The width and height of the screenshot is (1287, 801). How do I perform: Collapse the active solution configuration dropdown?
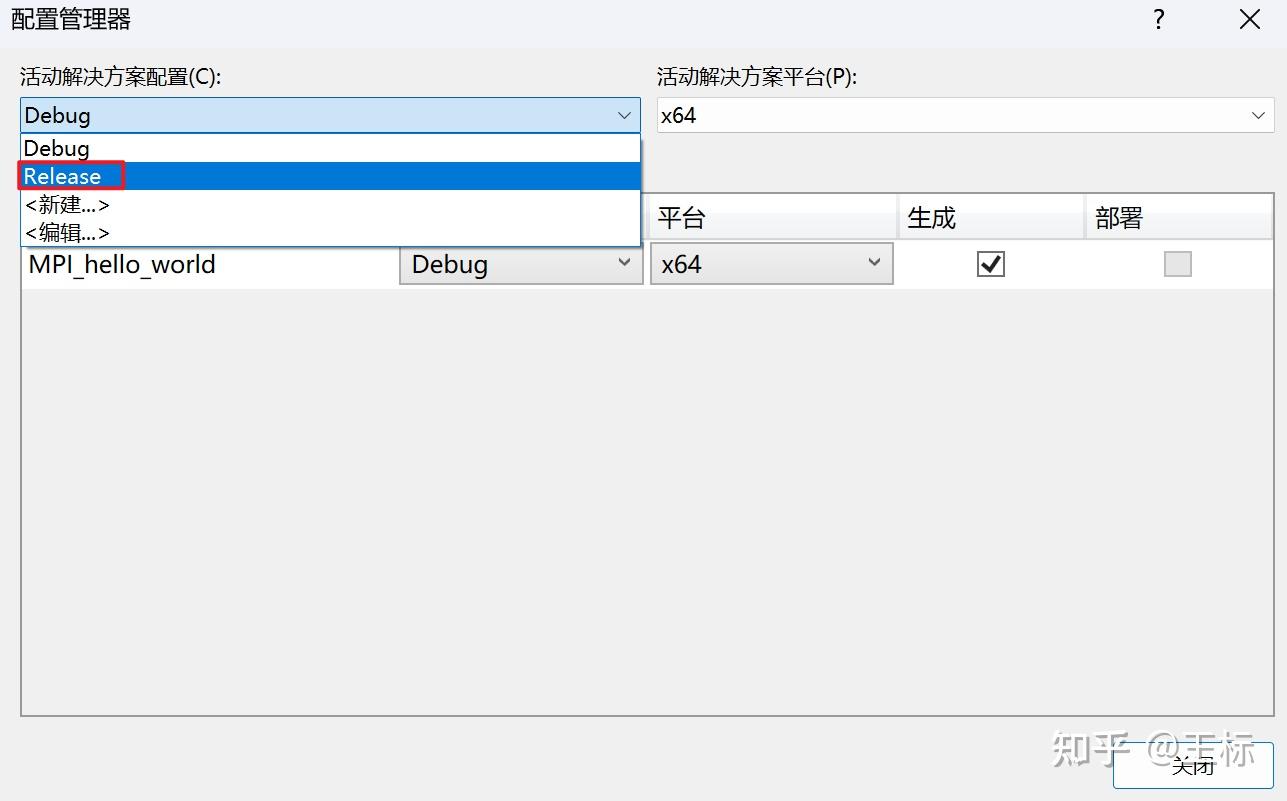pos(624,115)
